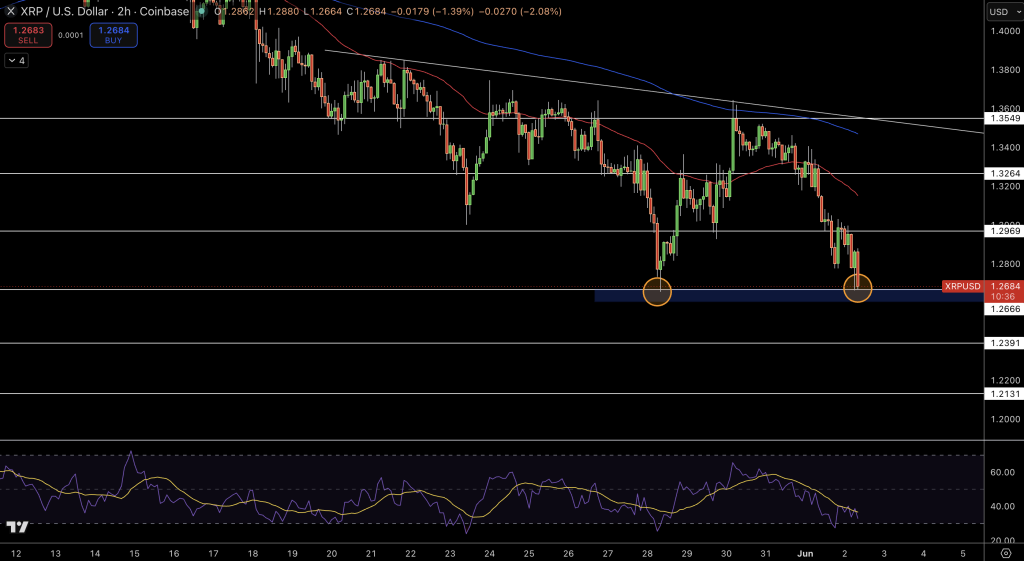Select the 1.2391 horizontal line price label
This screenshot has width=1024, height=561.
coord(1003,343)
